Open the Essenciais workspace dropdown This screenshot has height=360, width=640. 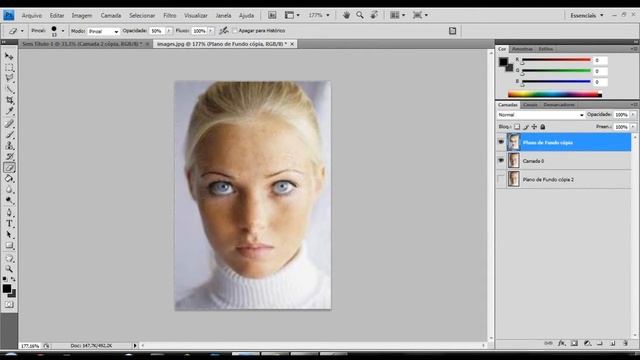click(587, 15)
